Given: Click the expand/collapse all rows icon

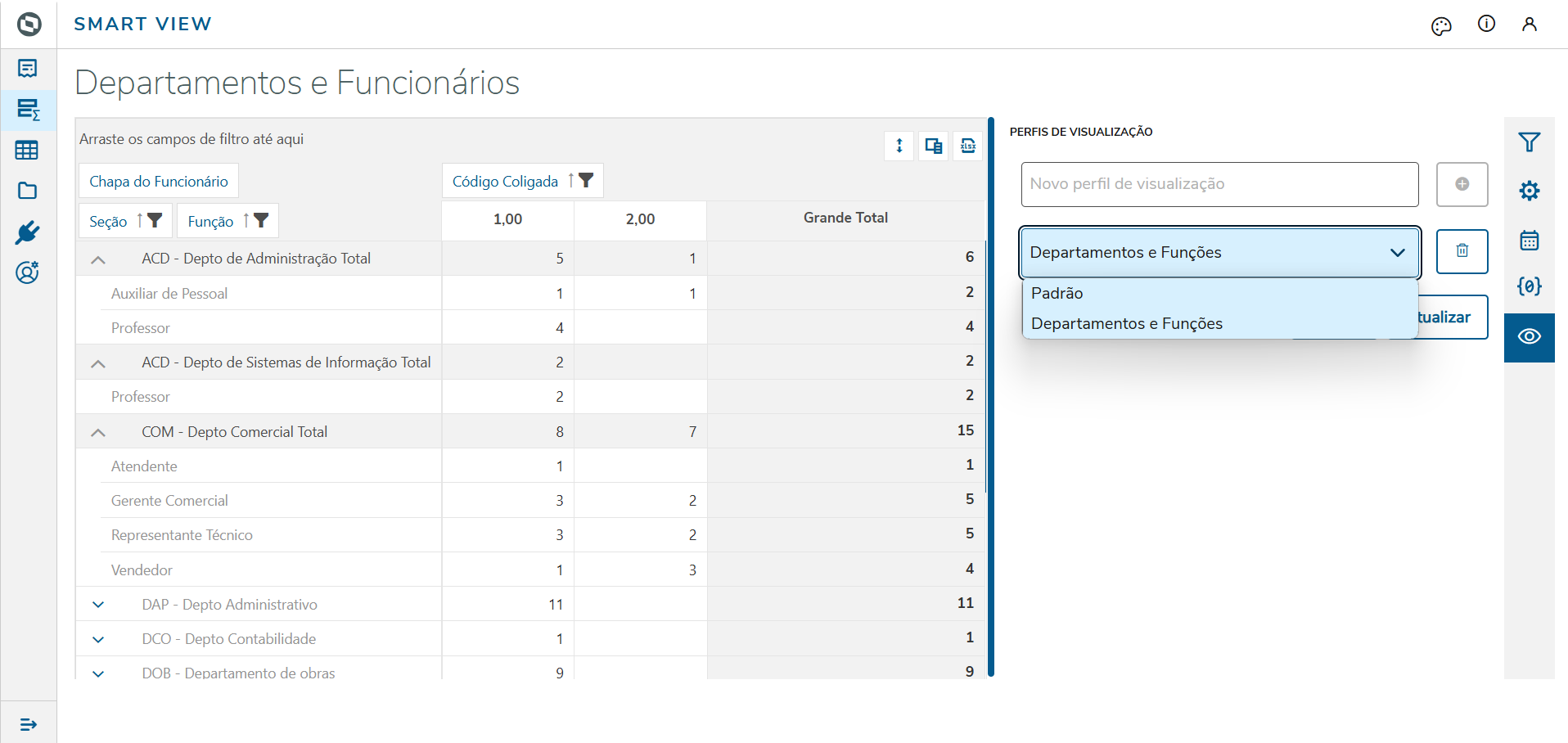Looking at the screenshot, I should point(899,146).
